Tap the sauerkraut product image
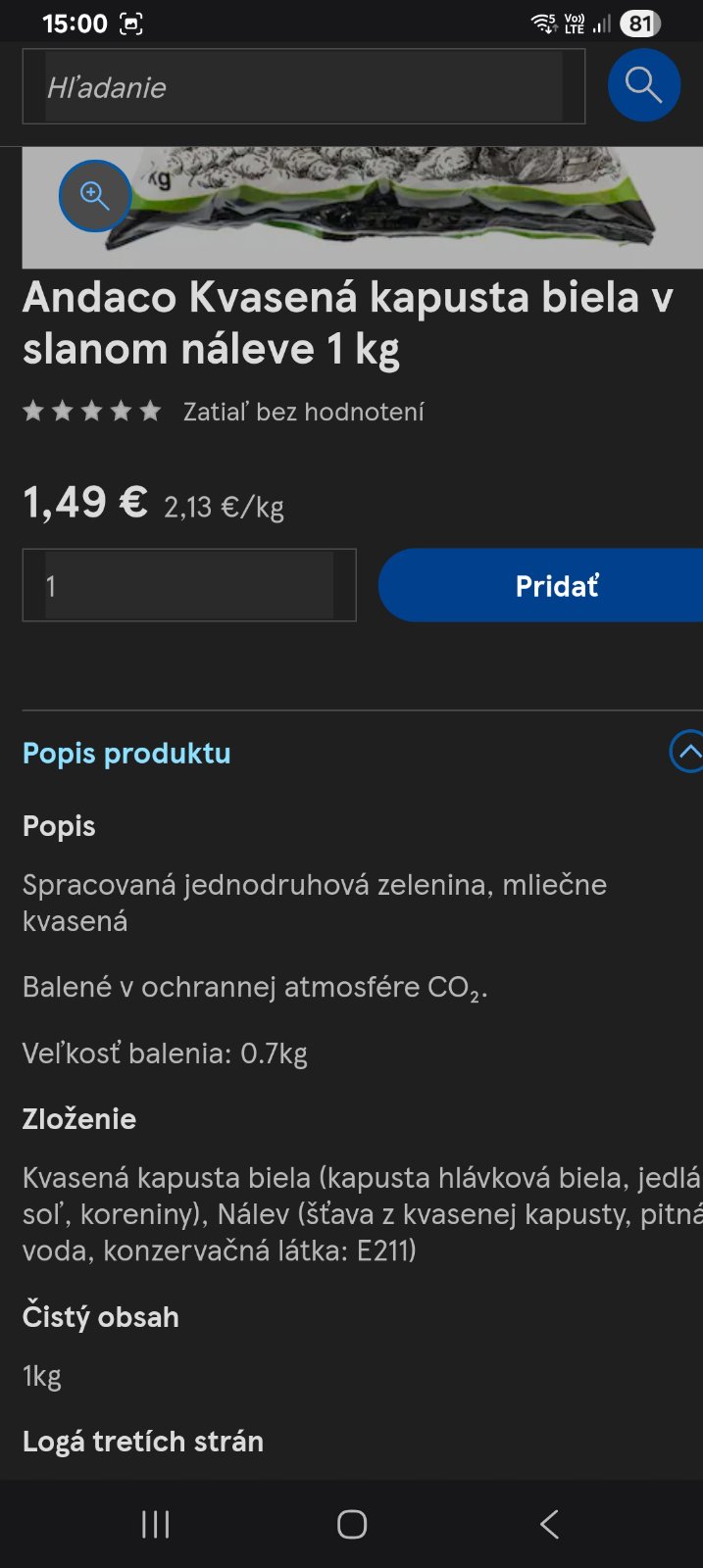703x1568 pixels. [x=412, y=208]
